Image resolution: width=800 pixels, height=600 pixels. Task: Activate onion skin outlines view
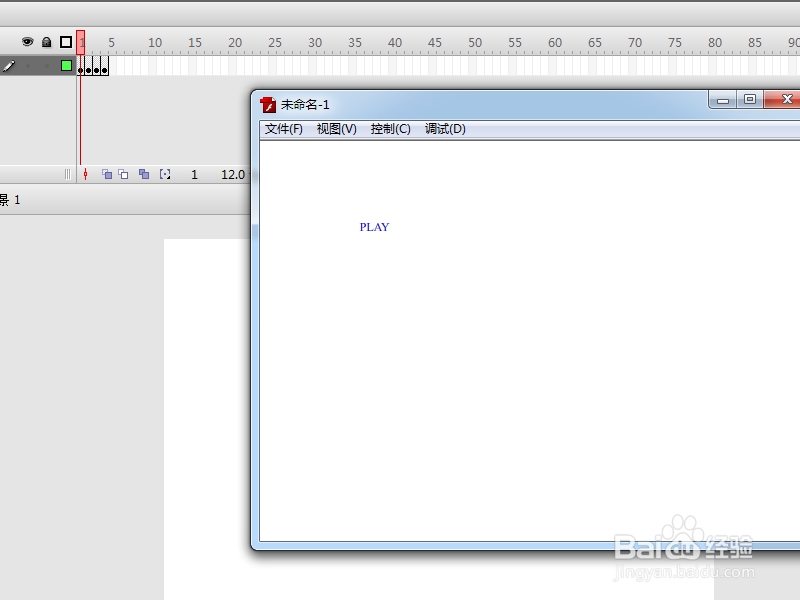click(122, 174)
